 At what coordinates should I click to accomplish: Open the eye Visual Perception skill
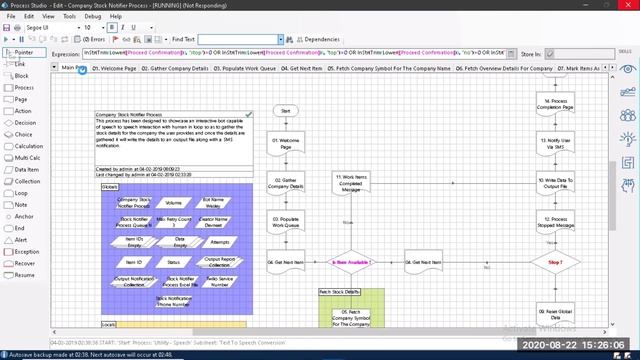coord(627,69)
